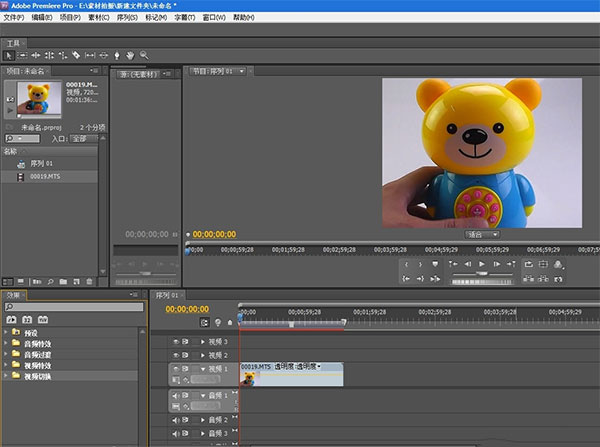This screenshot has width=600, height=447.
Task: Open the 文件(F) menu
Action: point(13,17)
